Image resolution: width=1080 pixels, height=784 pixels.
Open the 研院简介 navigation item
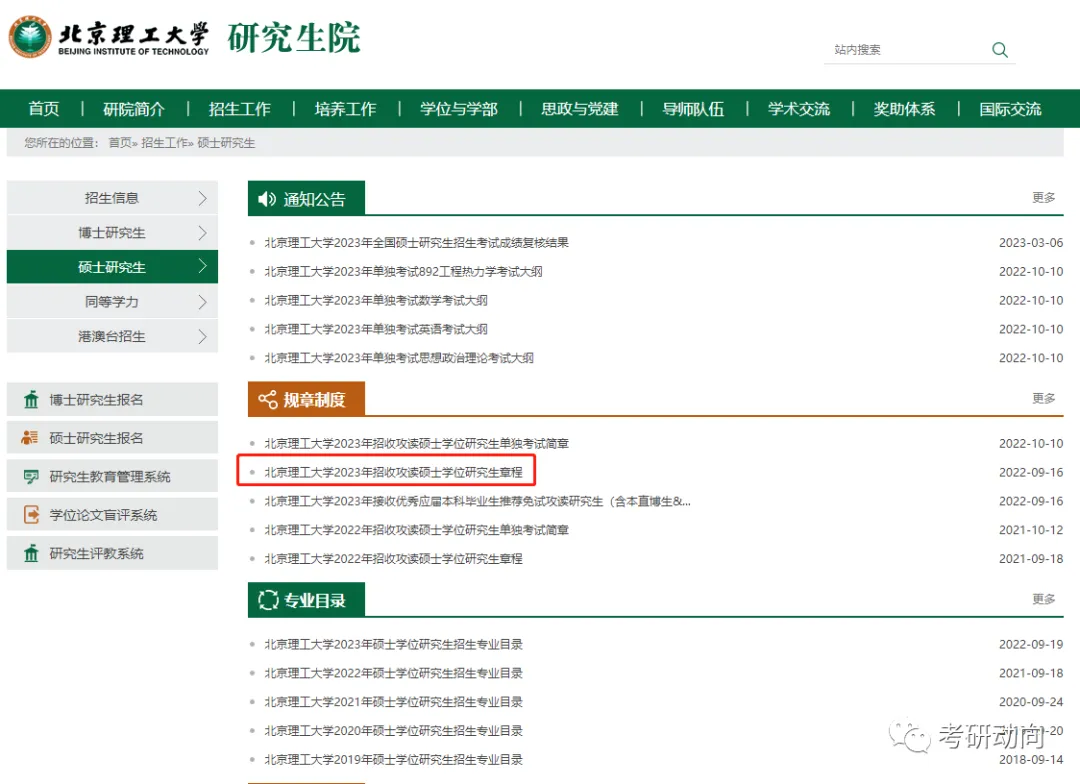click(x=134, y=109)
